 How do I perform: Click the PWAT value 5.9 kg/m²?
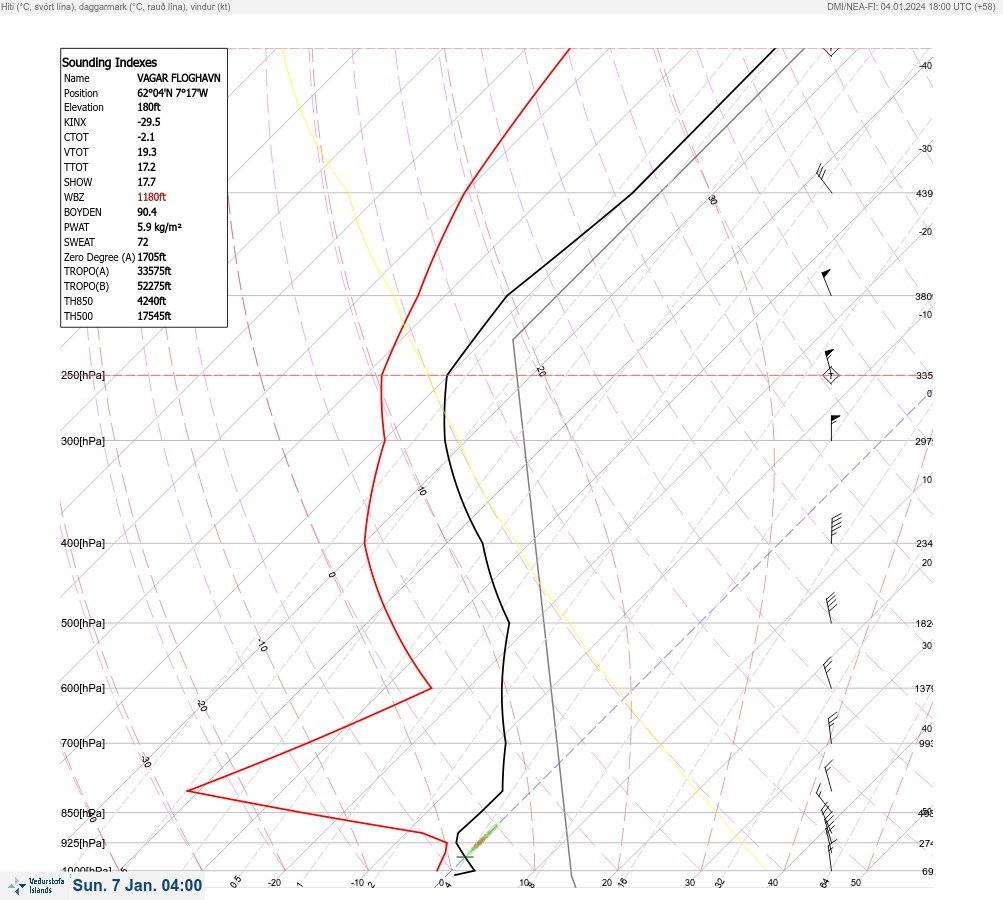[159, 227]
